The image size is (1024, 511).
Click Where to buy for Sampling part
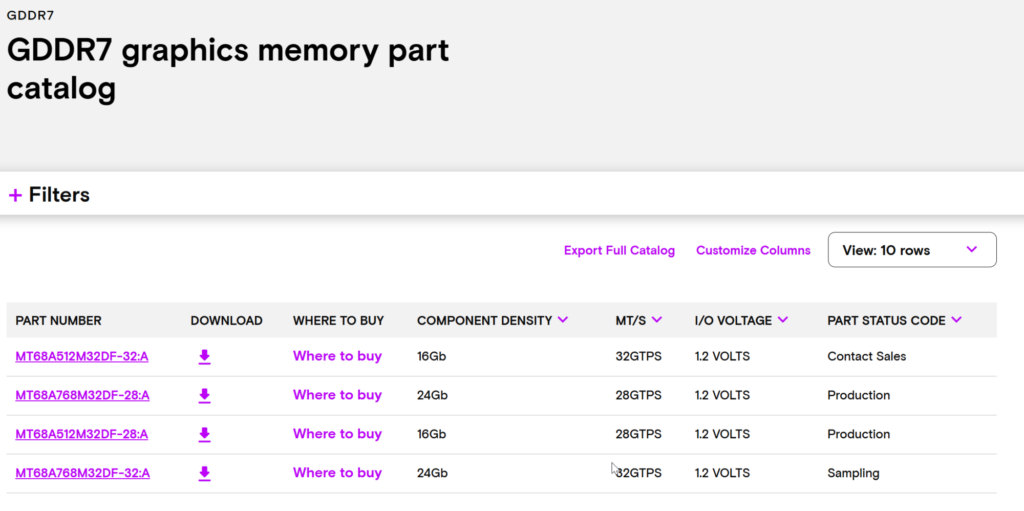click(x=337, y=474)
